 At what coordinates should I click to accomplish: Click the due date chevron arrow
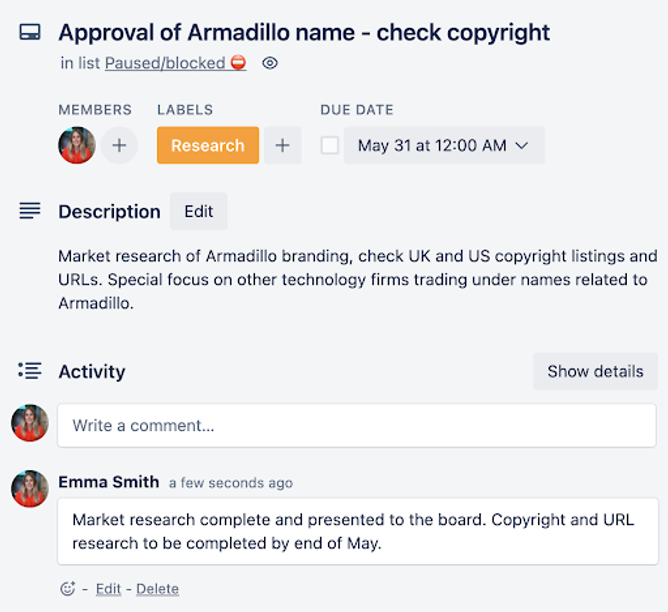point(521,146)
